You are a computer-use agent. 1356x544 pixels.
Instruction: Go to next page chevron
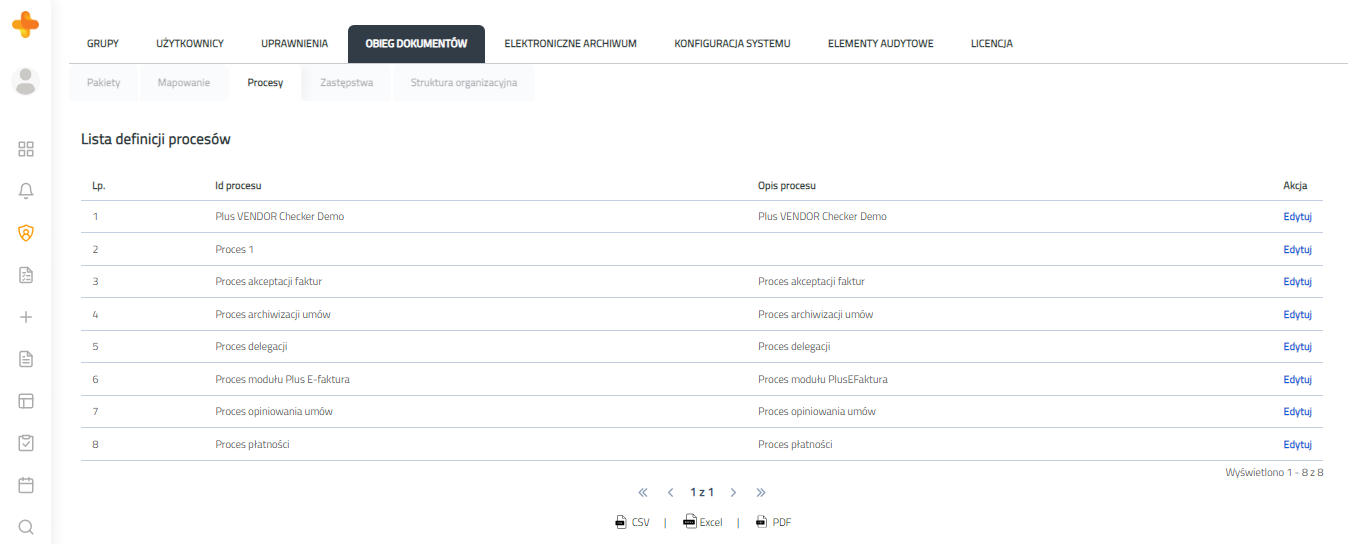[733, 492]
